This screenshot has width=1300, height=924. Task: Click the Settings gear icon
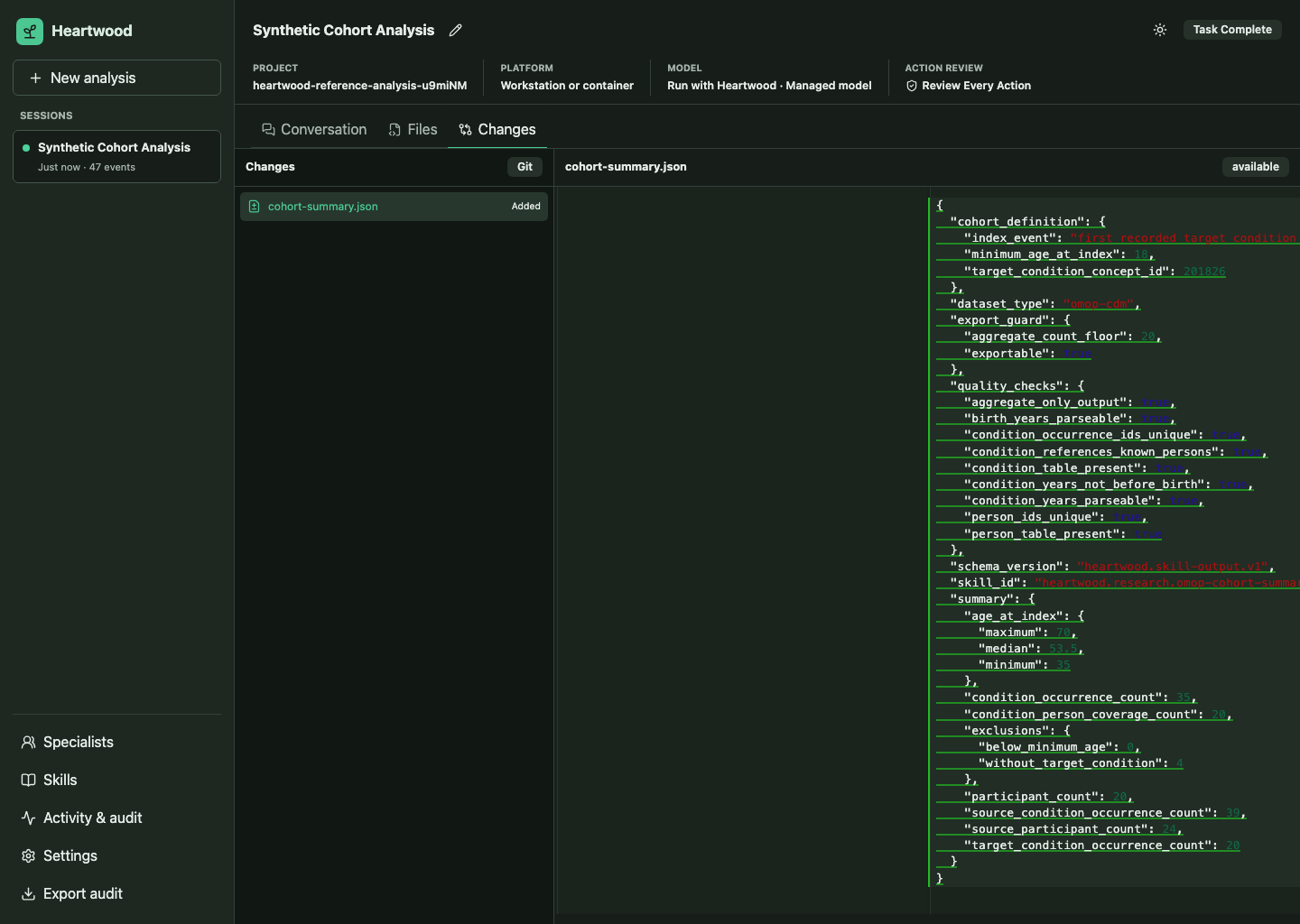pos(29,856)
